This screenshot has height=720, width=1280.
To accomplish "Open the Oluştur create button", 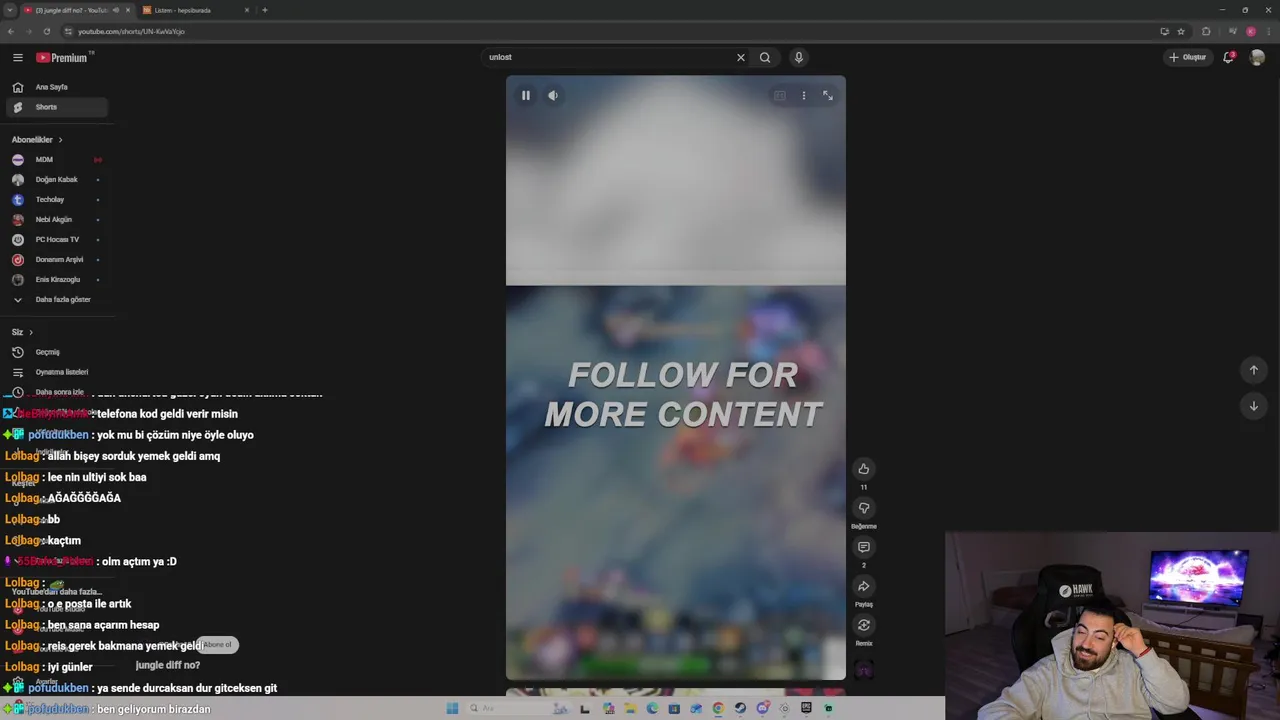I will click(x=1188, y=57).
